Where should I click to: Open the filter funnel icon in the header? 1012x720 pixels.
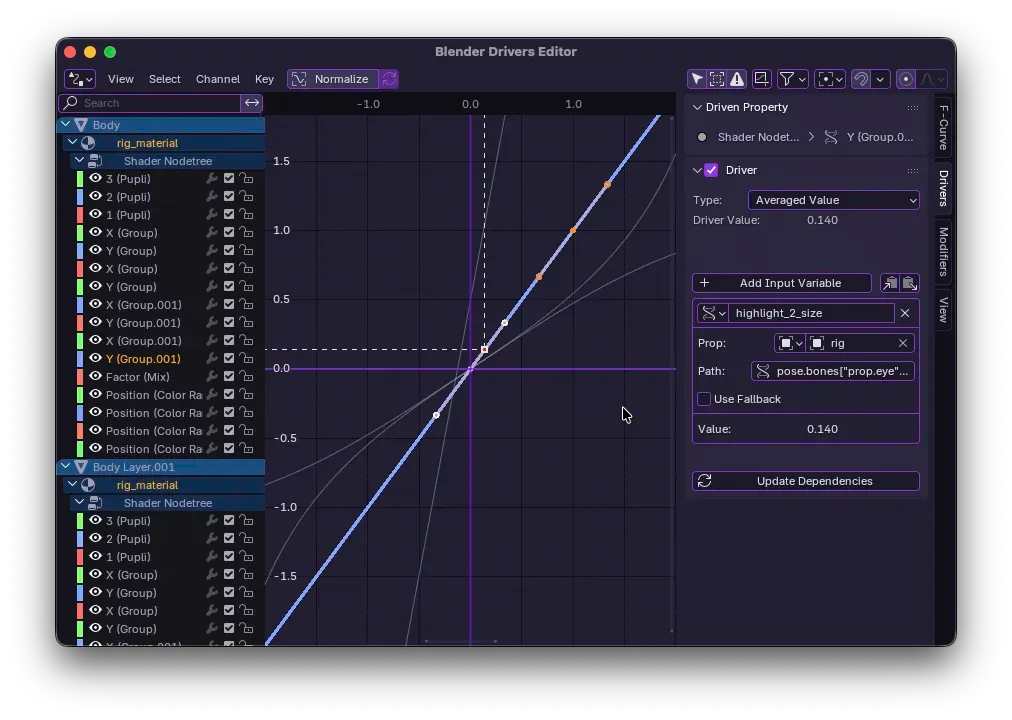[786, 79]
